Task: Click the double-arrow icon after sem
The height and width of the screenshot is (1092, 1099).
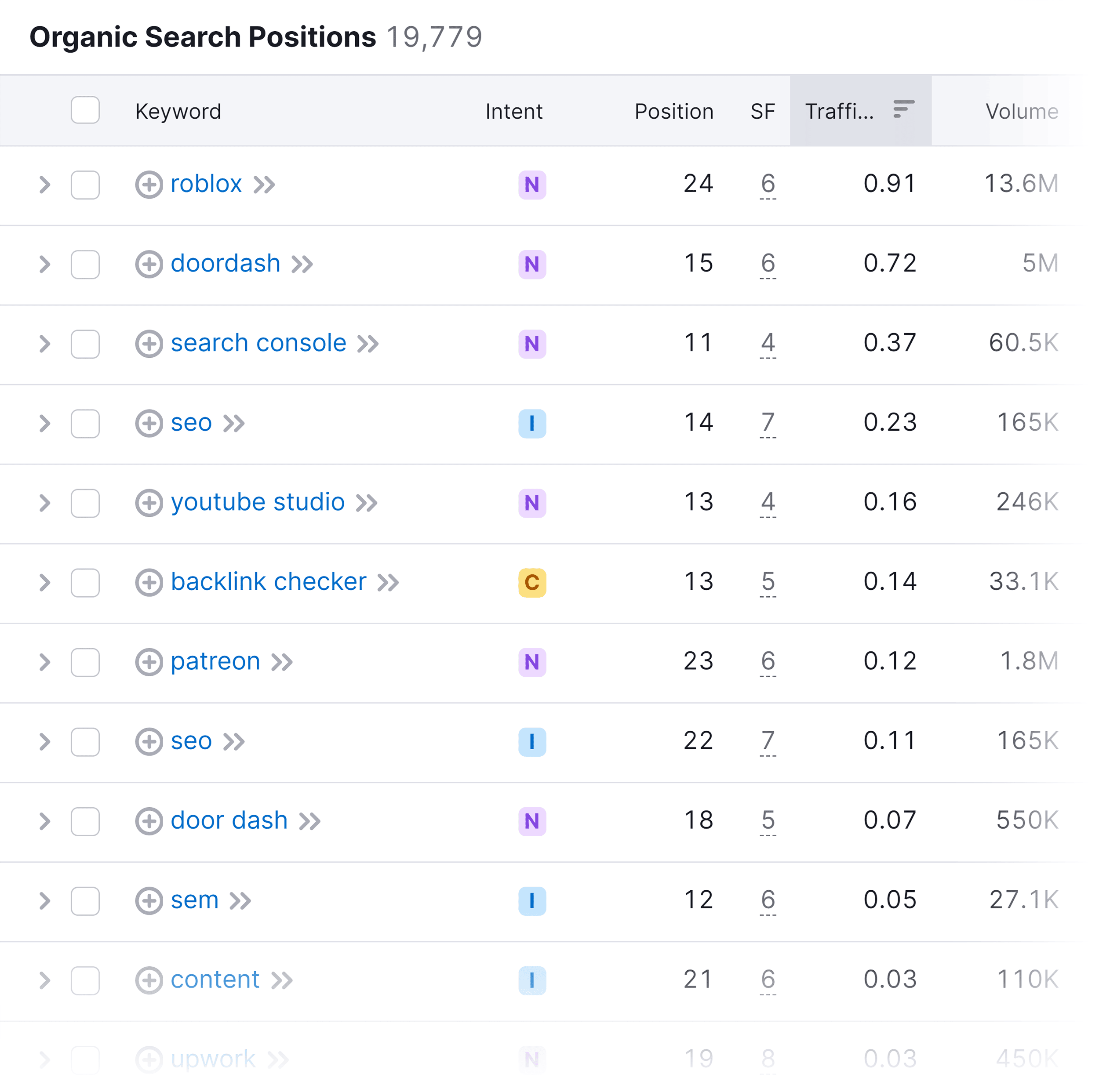Action: pos(240,901)
